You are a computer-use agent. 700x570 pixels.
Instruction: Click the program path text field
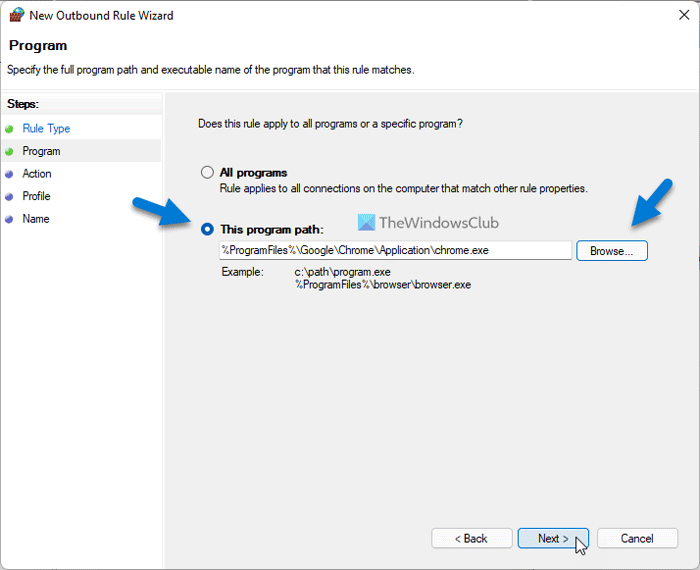(395, 250)
